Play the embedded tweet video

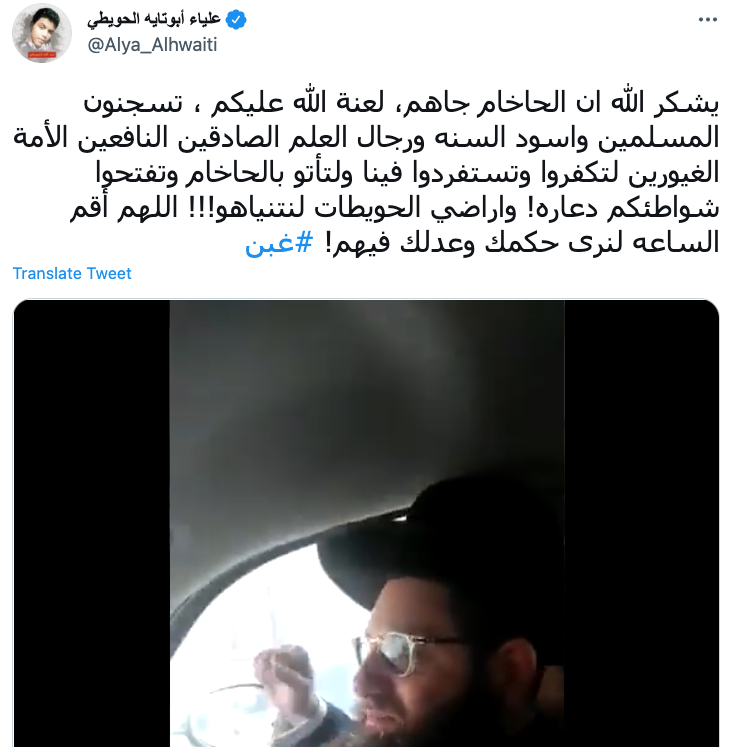pos(366,523)
